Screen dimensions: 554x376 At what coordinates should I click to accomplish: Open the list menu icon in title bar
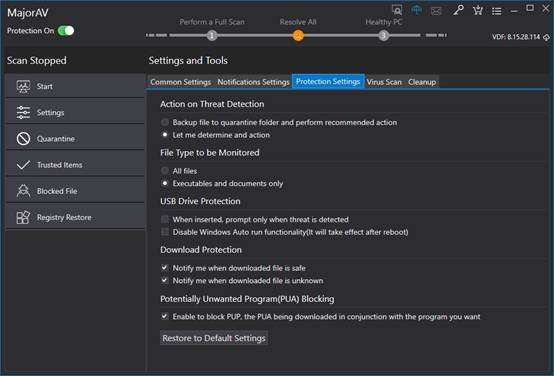pos(496,11)
